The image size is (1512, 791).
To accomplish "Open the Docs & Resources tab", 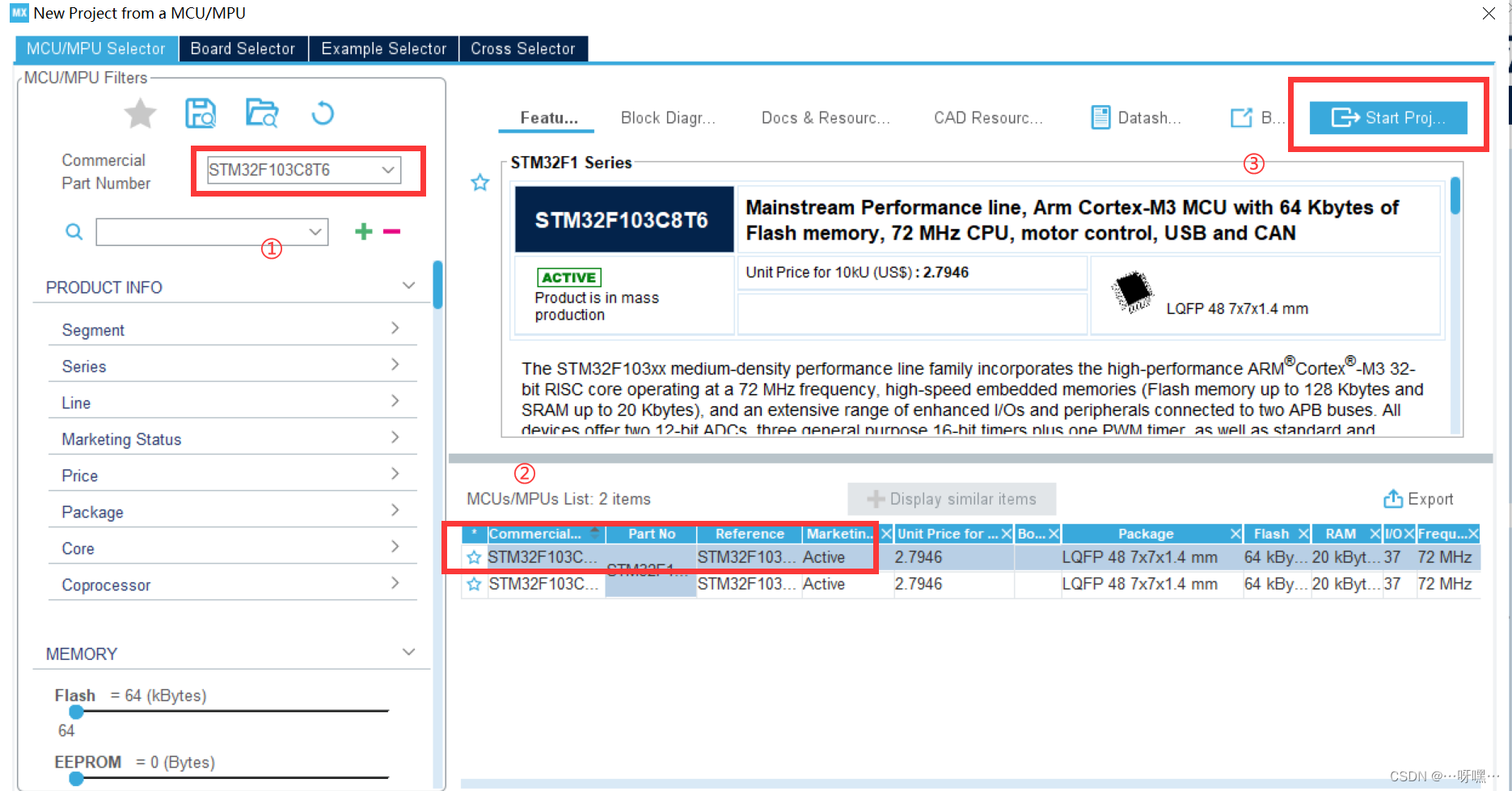I will (826, 118).
